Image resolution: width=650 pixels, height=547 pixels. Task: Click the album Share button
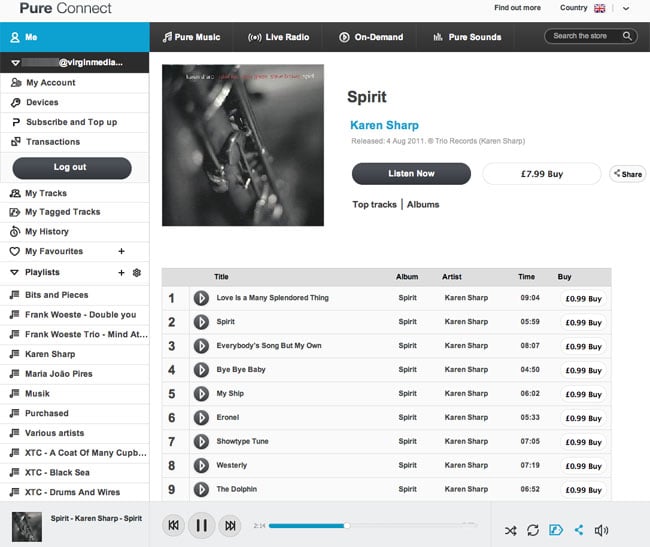click(628, 174)
